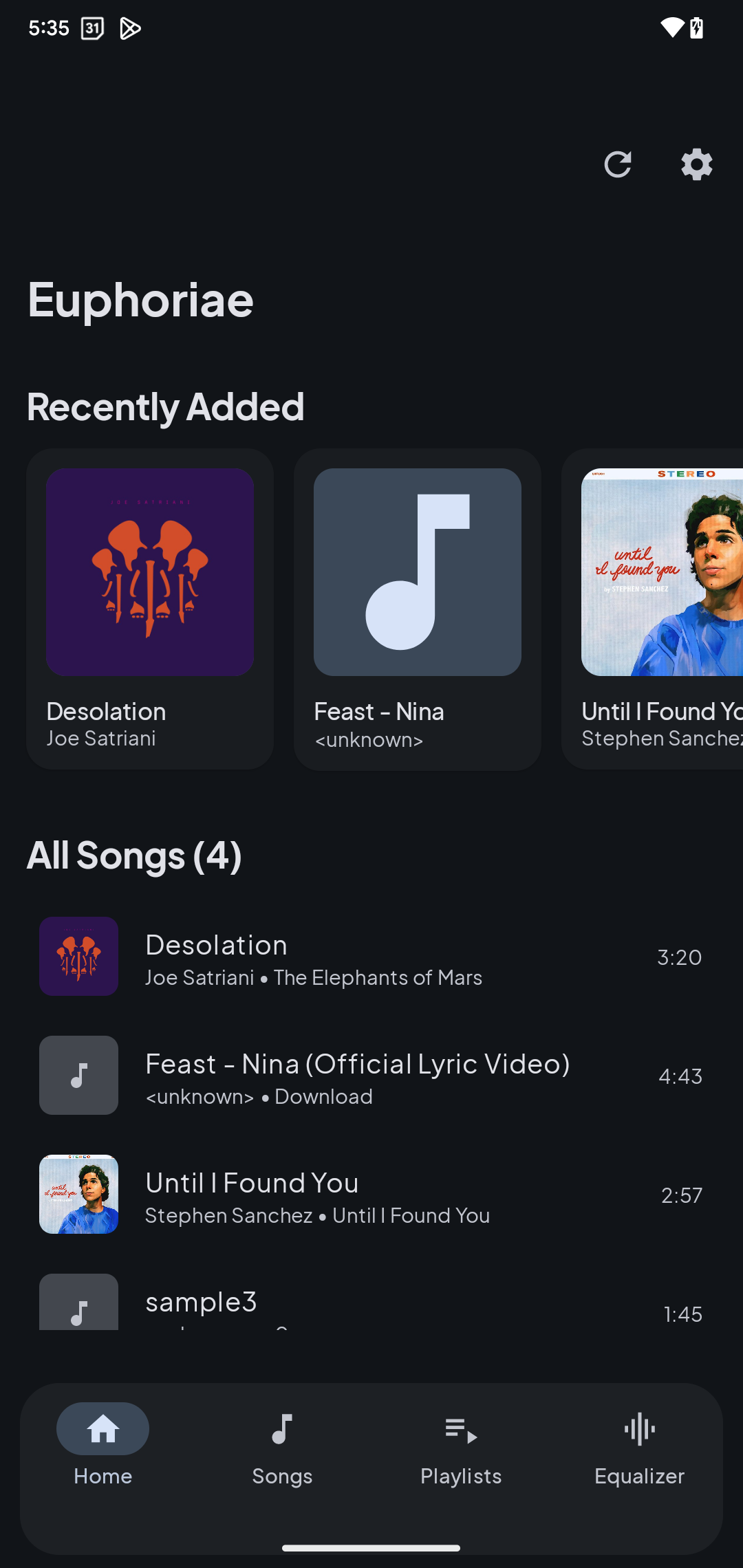Tap the calendar icon in status bar
Image resolution: width=743 pixels, height=1568 pixels.
click(x=92, y=28)
